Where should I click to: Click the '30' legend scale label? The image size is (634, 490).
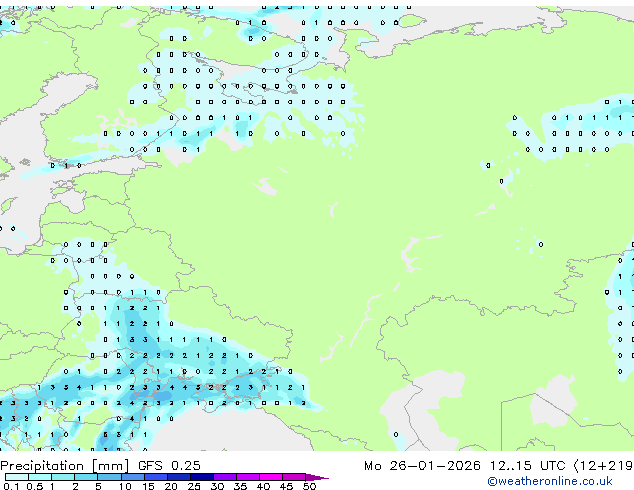[217, 486]
